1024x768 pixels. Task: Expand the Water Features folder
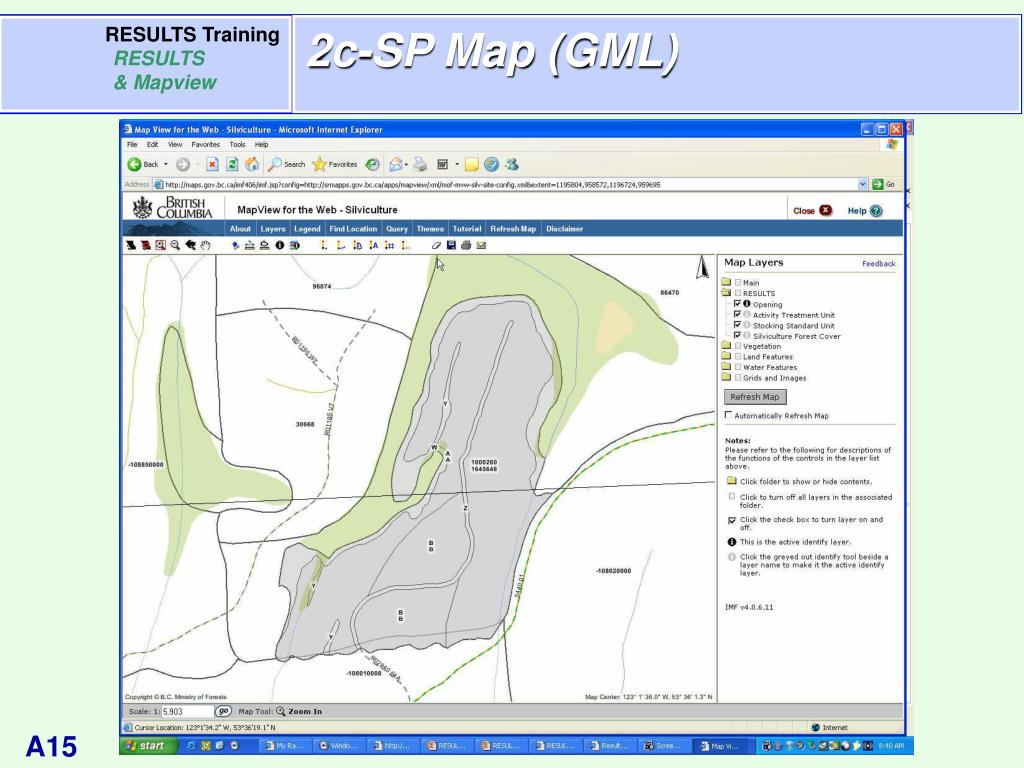tap(726, 366)
